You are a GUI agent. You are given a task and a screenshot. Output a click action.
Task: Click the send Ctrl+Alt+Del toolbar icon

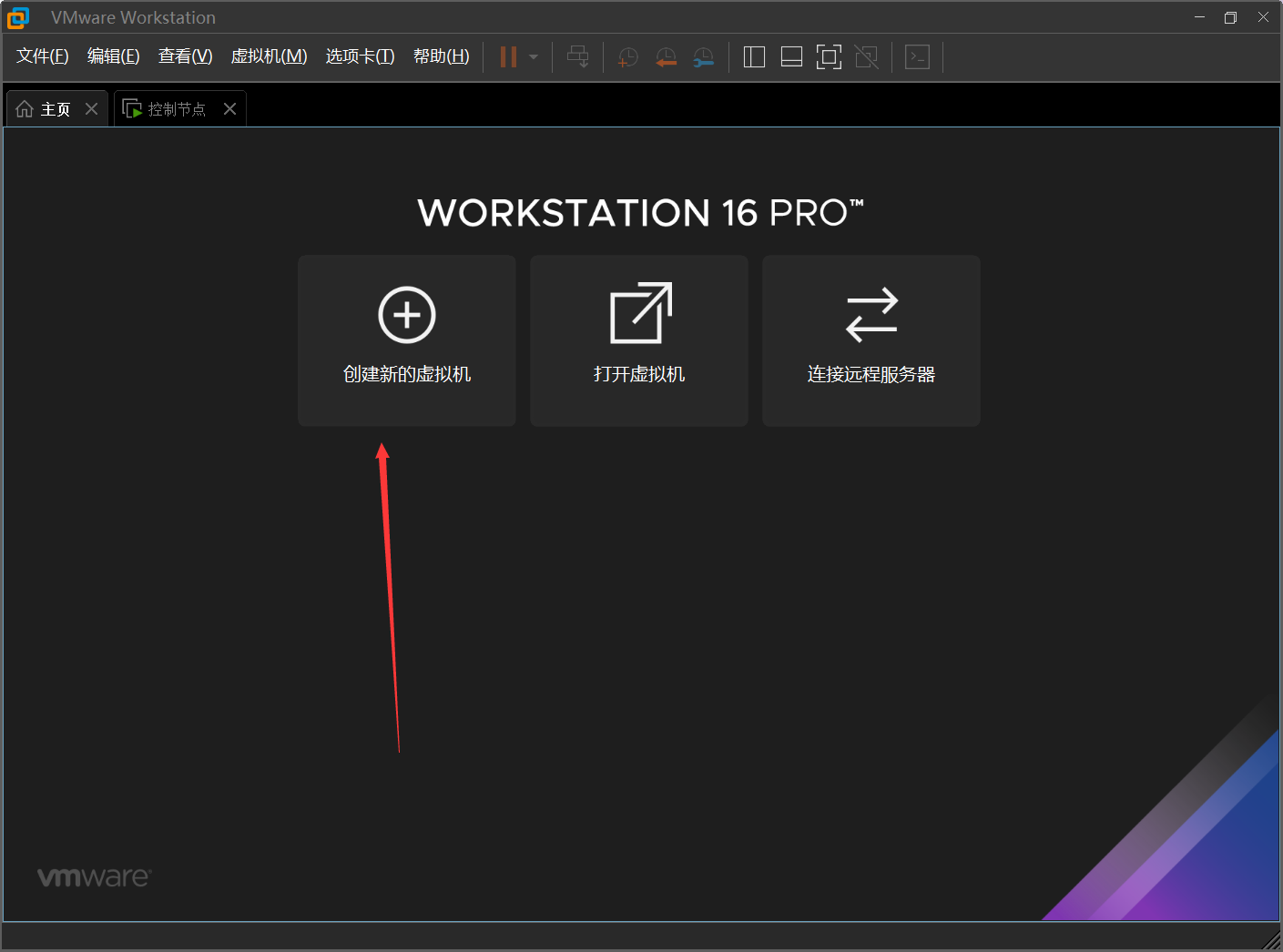pyautogui.click(x=578, y=57)
